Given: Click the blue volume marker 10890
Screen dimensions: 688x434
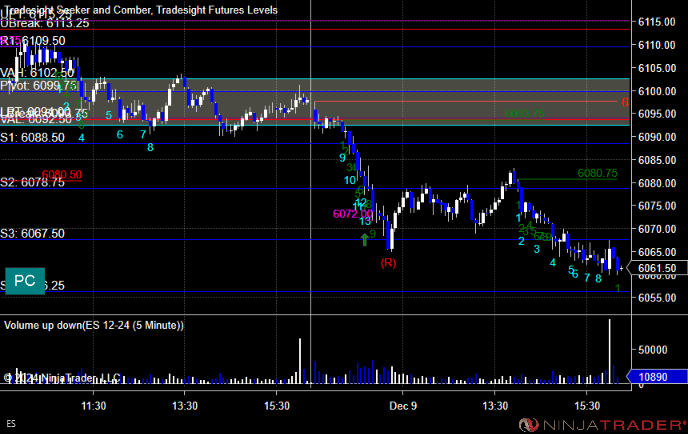Looking at the screenshot, I should click(657, 377).
